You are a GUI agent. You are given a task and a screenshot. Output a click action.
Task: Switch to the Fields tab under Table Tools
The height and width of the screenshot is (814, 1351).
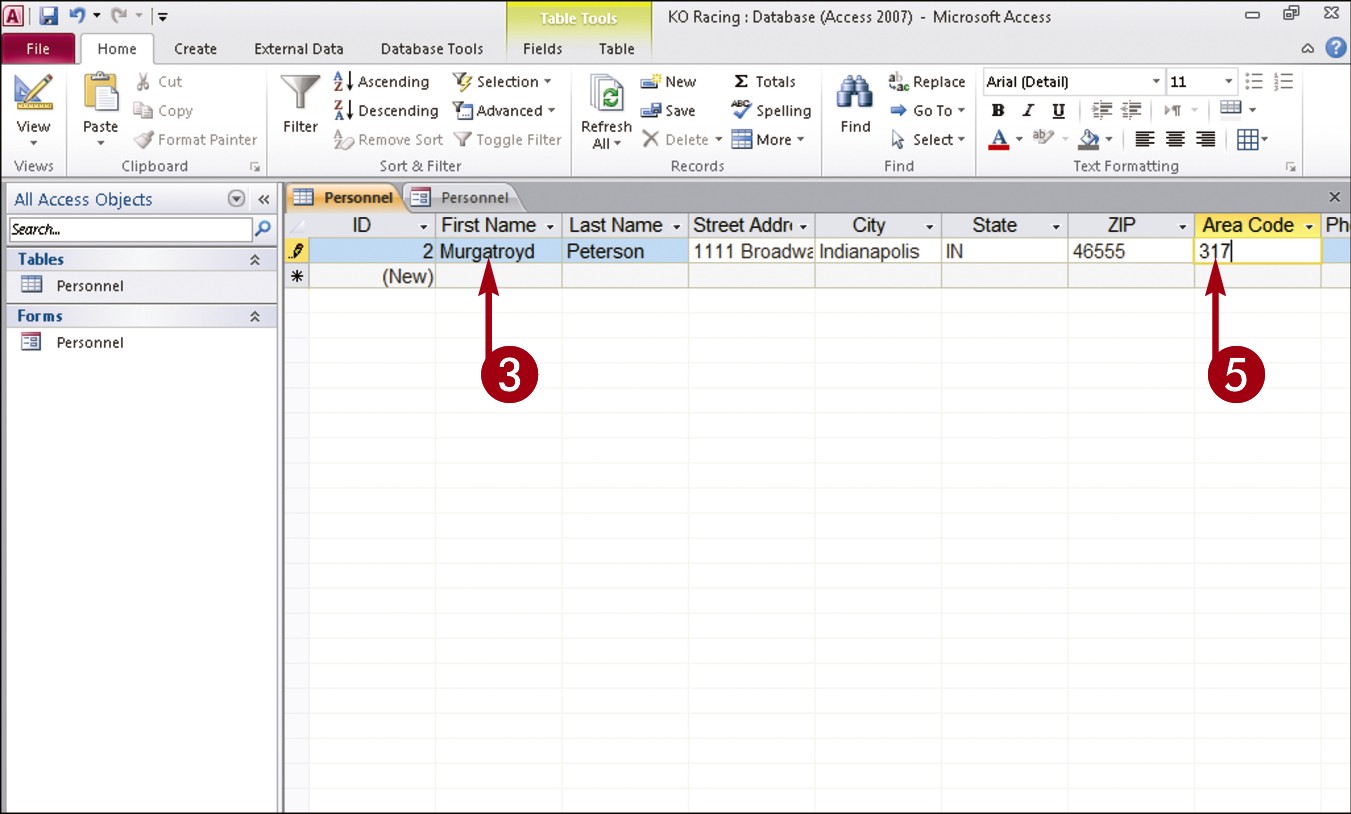tap(542, 48)
